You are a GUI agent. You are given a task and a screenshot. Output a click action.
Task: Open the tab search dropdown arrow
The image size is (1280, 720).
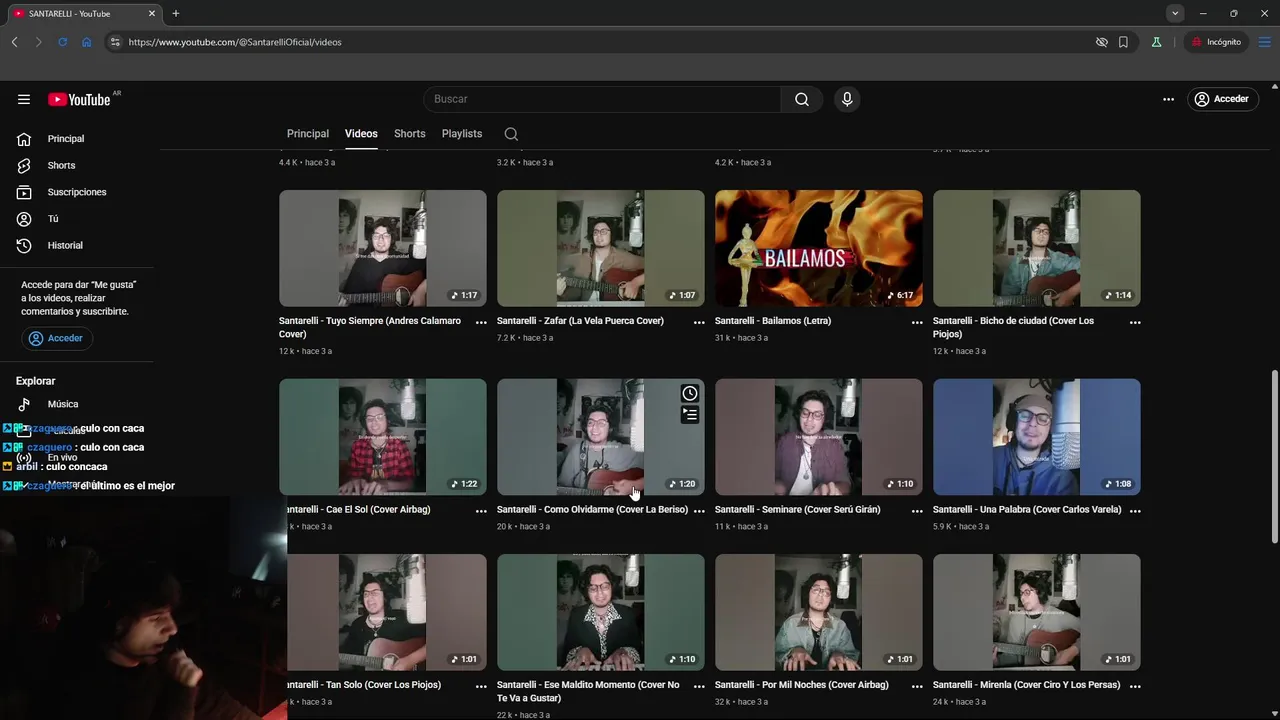tap(1175, 13)
